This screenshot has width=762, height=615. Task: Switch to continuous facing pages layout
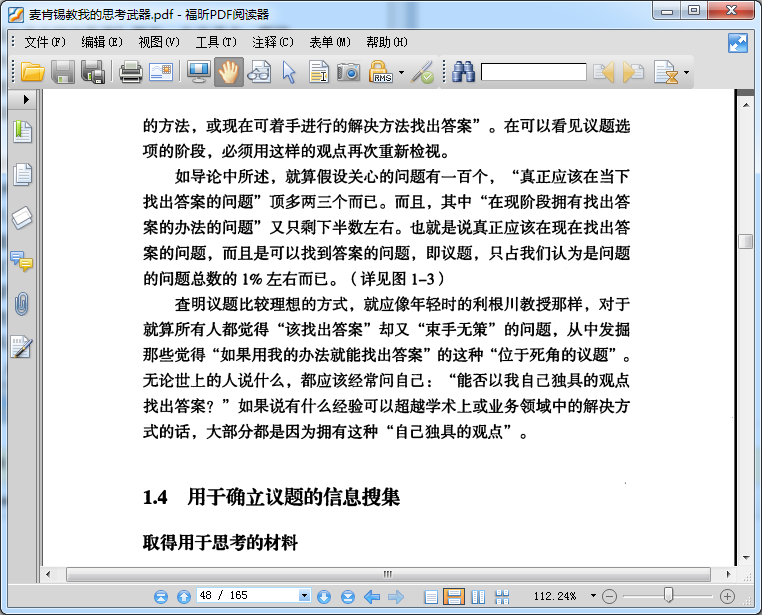coord(502,597)
